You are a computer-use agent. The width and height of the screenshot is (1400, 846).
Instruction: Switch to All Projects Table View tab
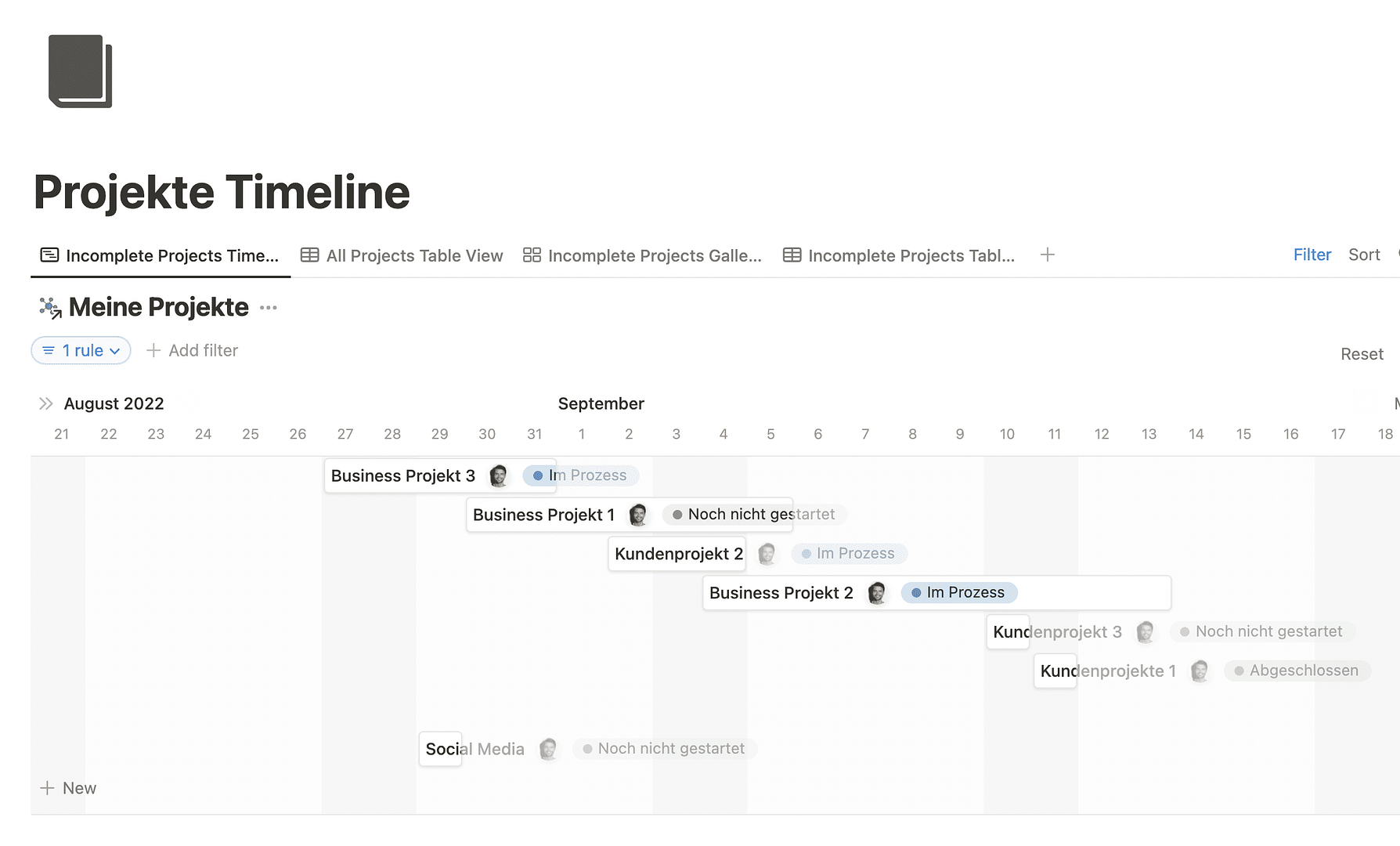(x=402, y=255)
